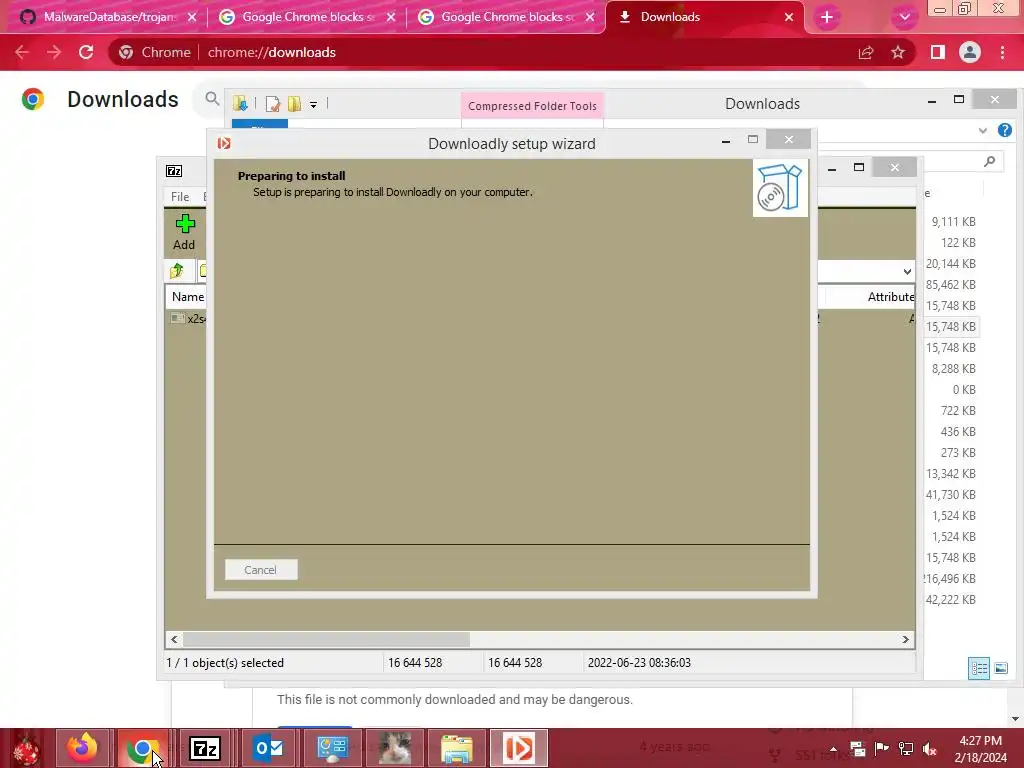Image resolution: width=1024 pixels, height=768 pixels.
Task: Select the 85,462 KB file size entry
Action: tap(951, 285)
